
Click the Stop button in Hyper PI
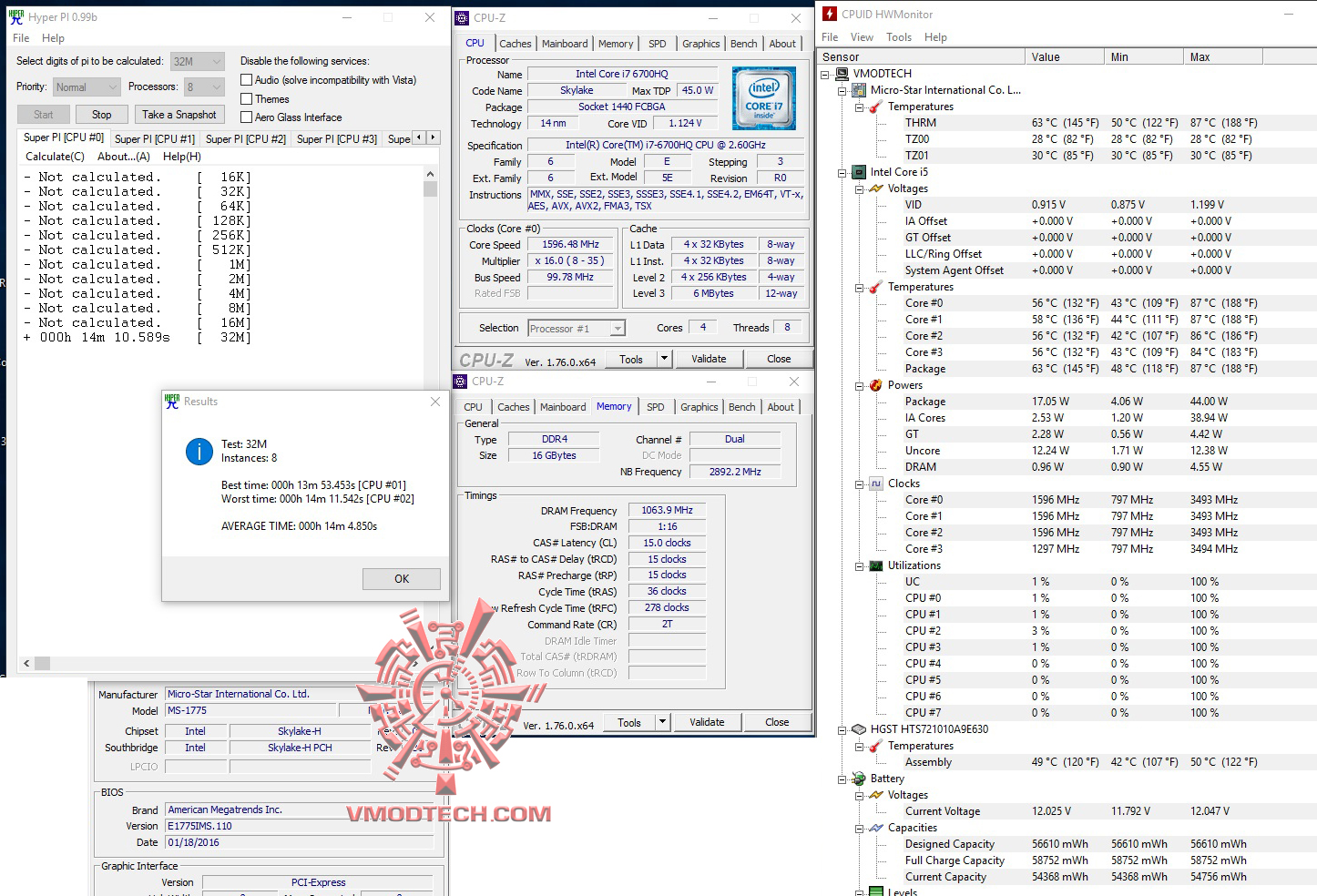[102, 115]
